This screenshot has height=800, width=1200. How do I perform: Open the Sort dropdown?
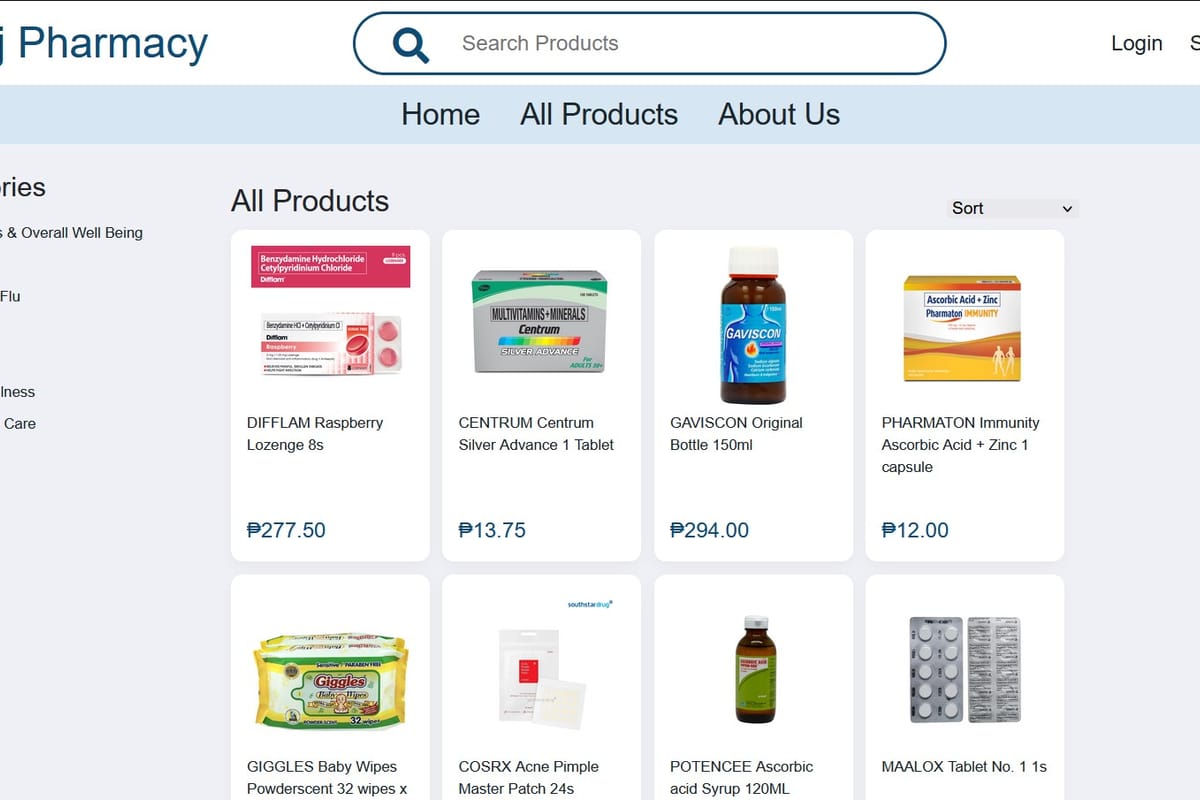pyautogui.click(x=1012, y=208)
